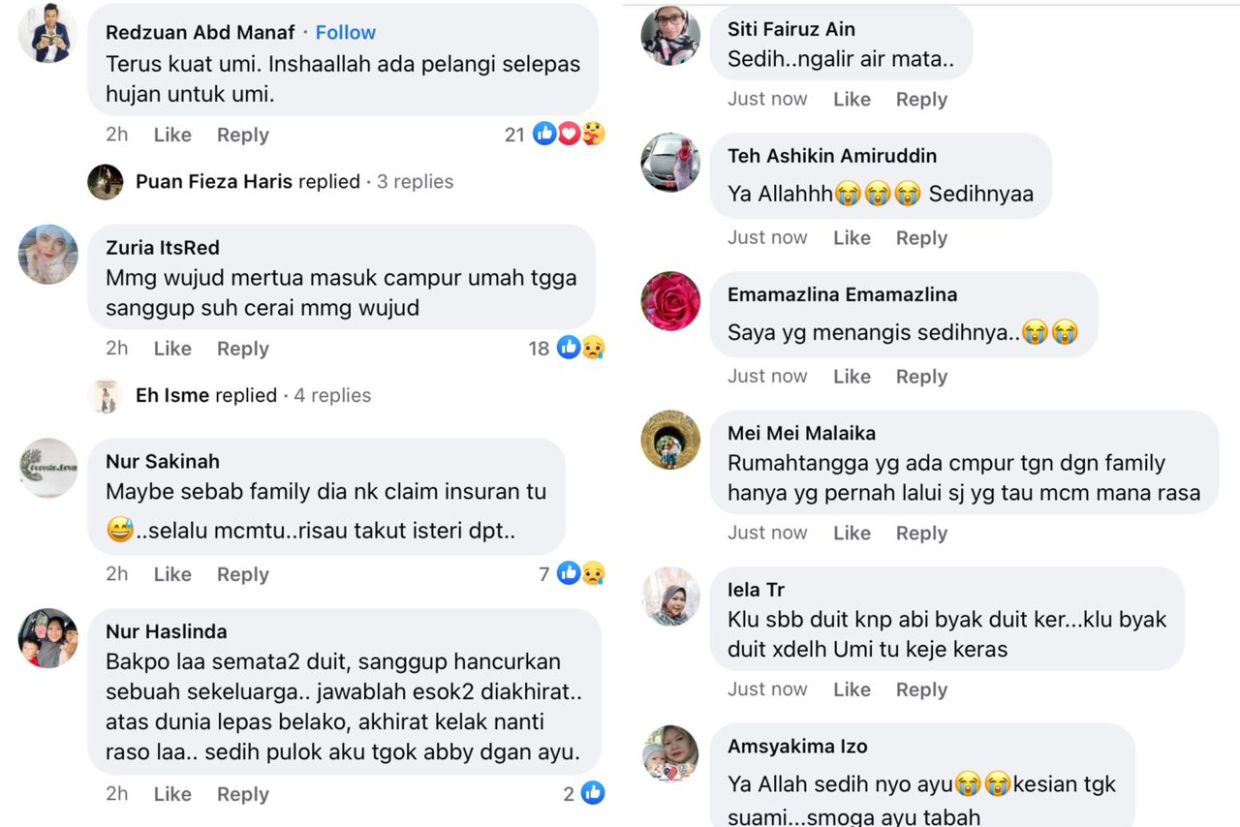
Task: Like Teh Ashikin Amiruddin's comment
Action: point(852,238)
